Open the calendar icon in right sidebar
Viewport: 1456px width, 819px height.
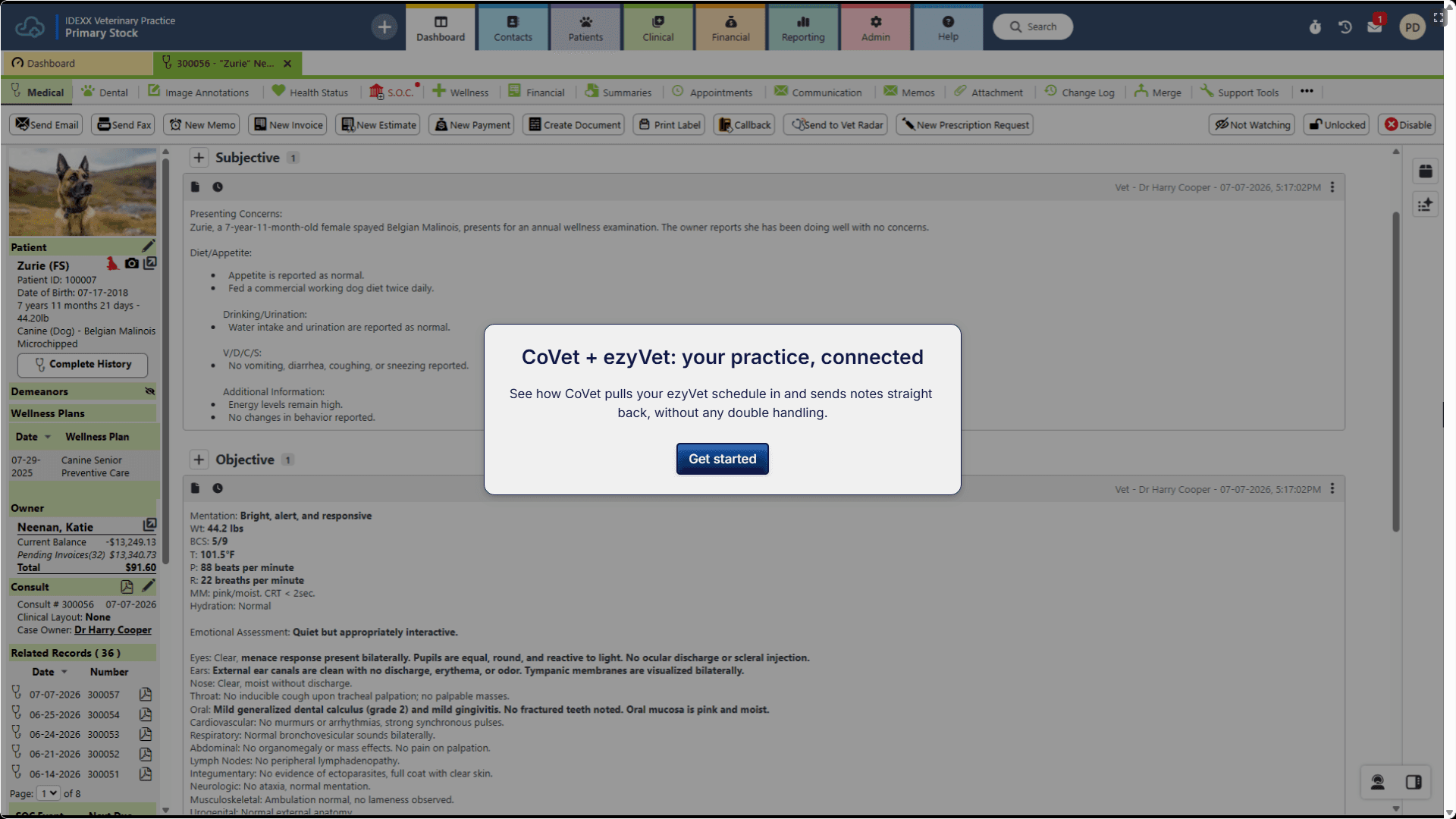1426,171
